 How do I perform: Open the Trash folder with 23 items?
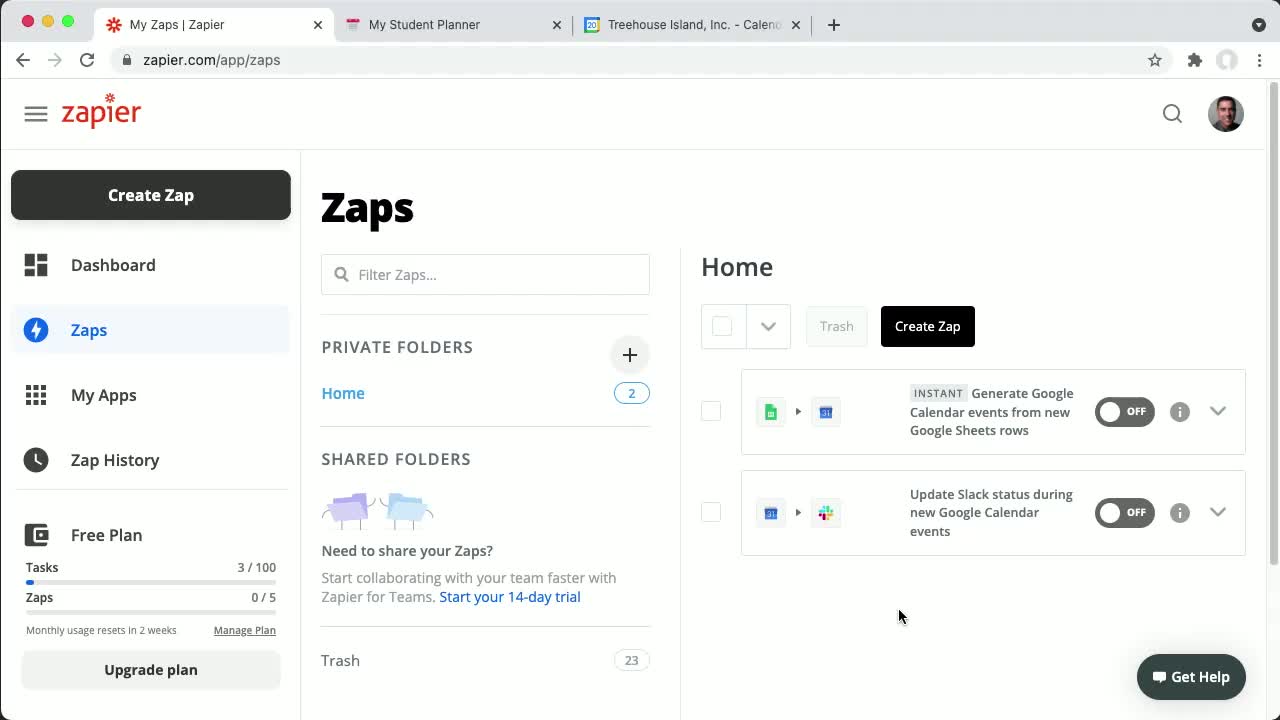(485, 660)
